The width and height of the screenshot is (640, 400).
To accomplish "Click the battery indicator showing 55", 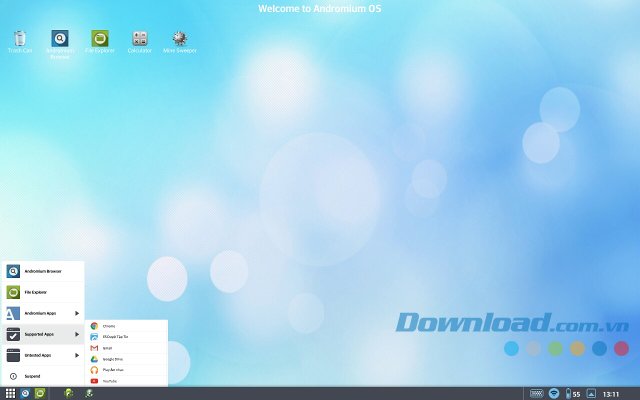I will coord(573,393).
